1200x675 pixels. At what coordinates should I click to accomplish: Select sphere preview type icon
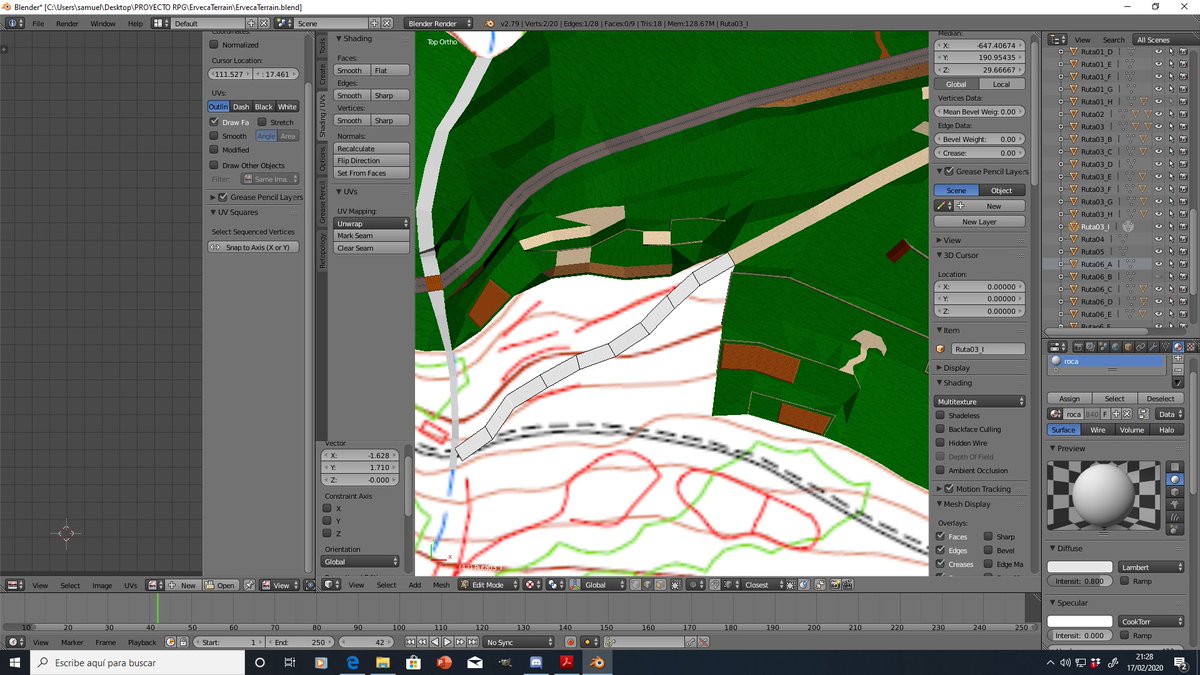click(1175, 479)
